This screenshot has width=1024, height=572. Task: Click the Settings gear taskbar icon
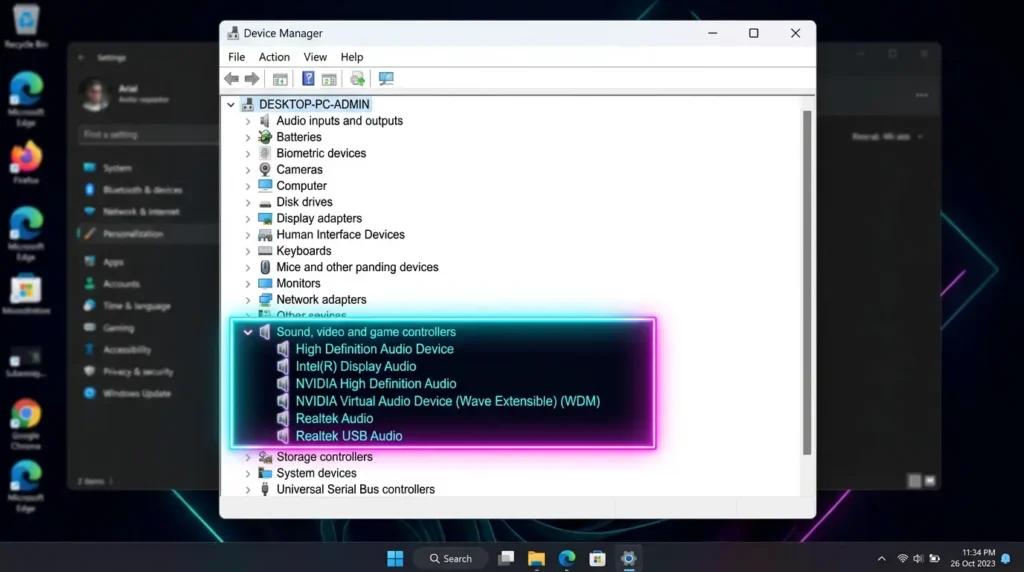[x=628, y=558]
